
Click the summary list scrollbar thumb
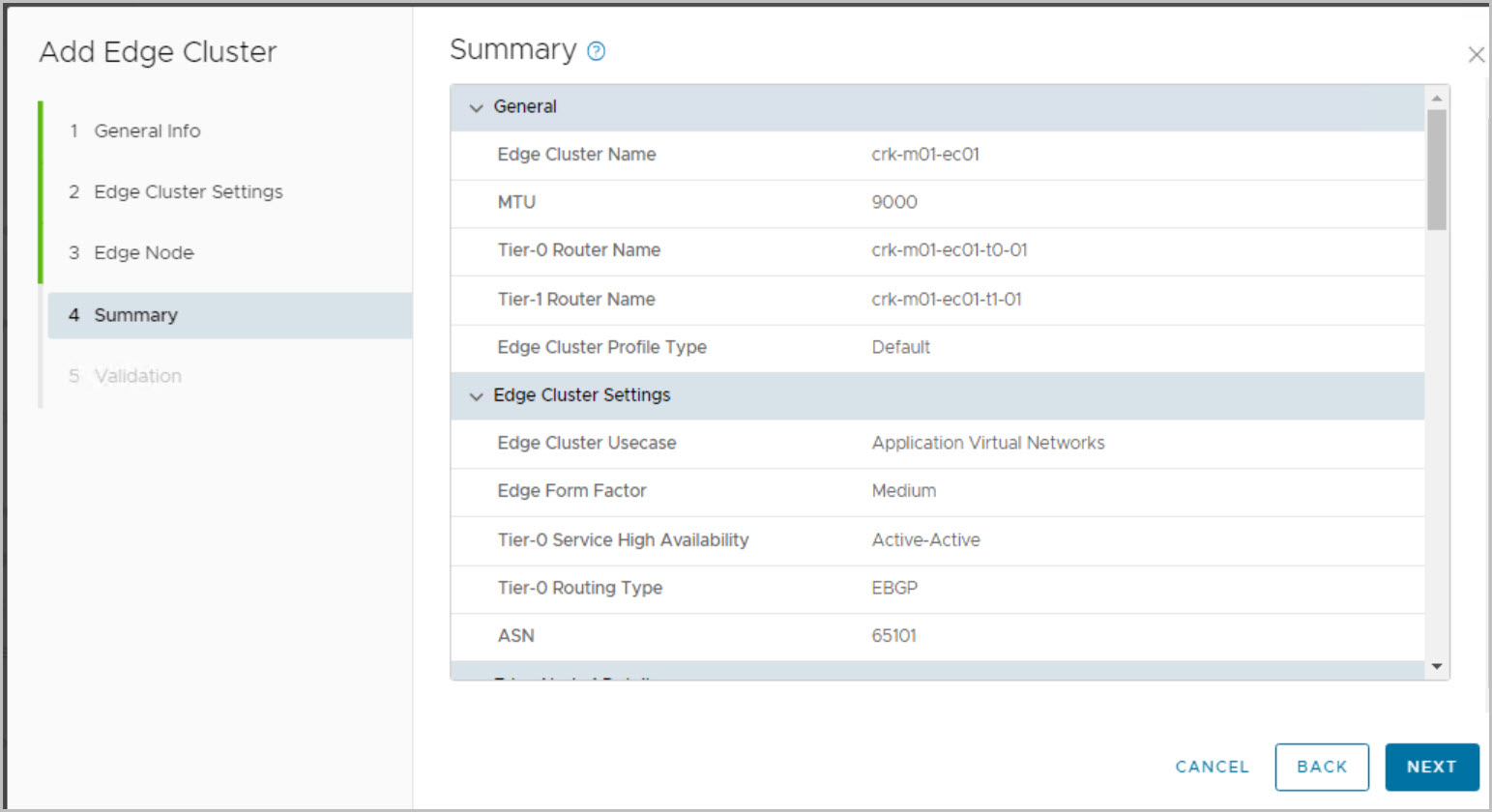(1437, 169)
